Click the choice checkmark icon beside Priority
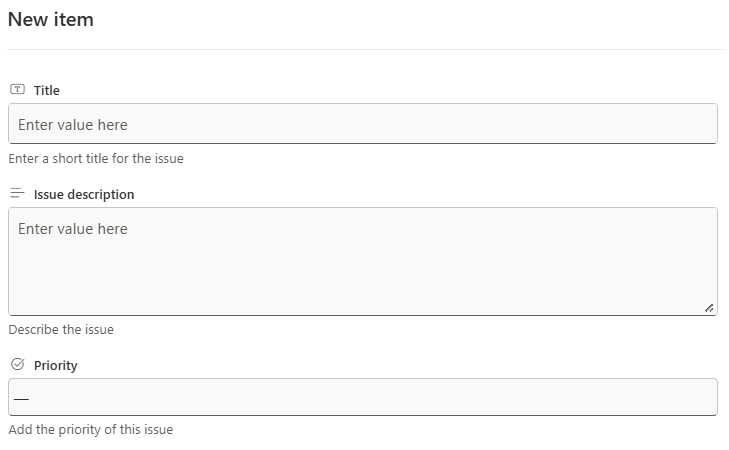The image size is (729, 450). 17,364
